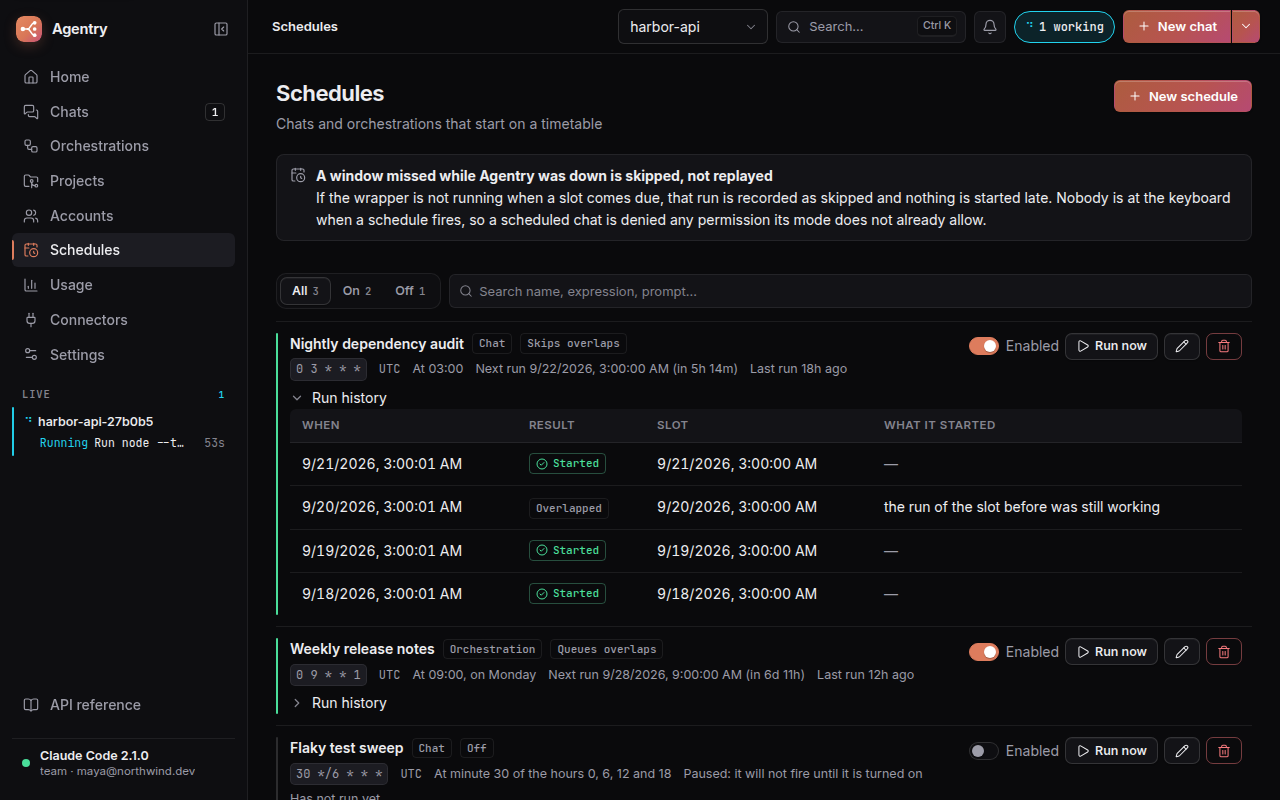Delete the Nightly dependency audit schedule
This screenshot has width=1280, height=800.
[1224, 346]
